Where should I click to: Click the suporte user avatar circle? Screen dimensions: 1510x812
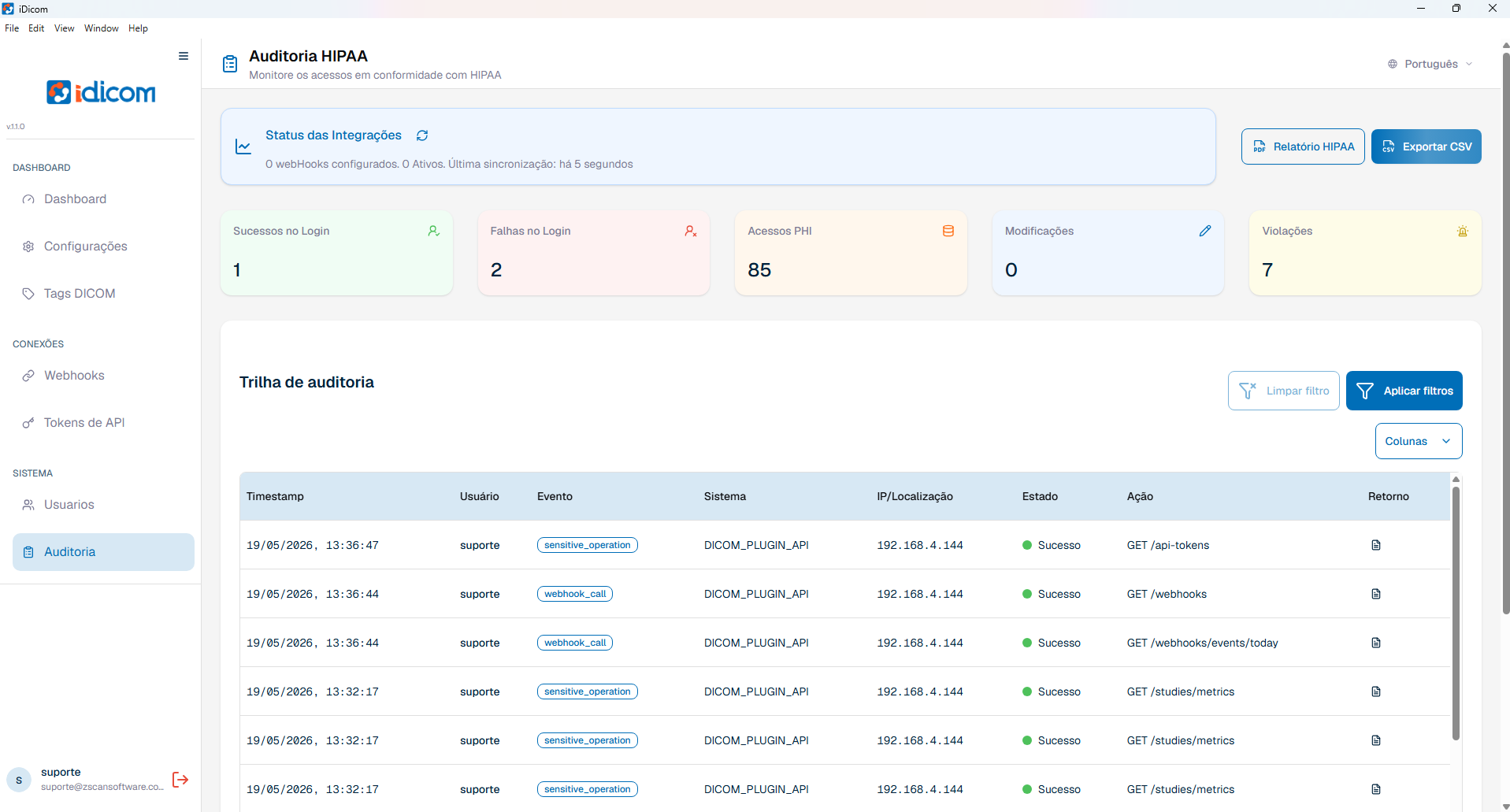[19, 780]
